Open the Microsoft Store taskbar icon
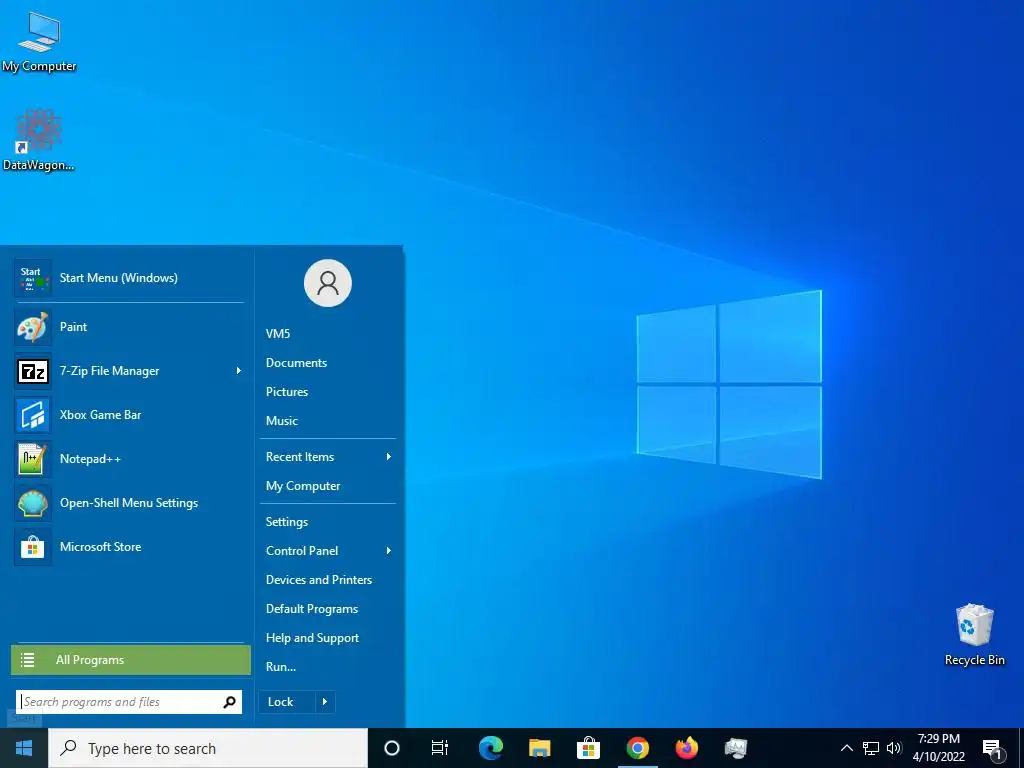Image resolution: width=1024 pixels, height=768 pixels. (x=588, y=748)
